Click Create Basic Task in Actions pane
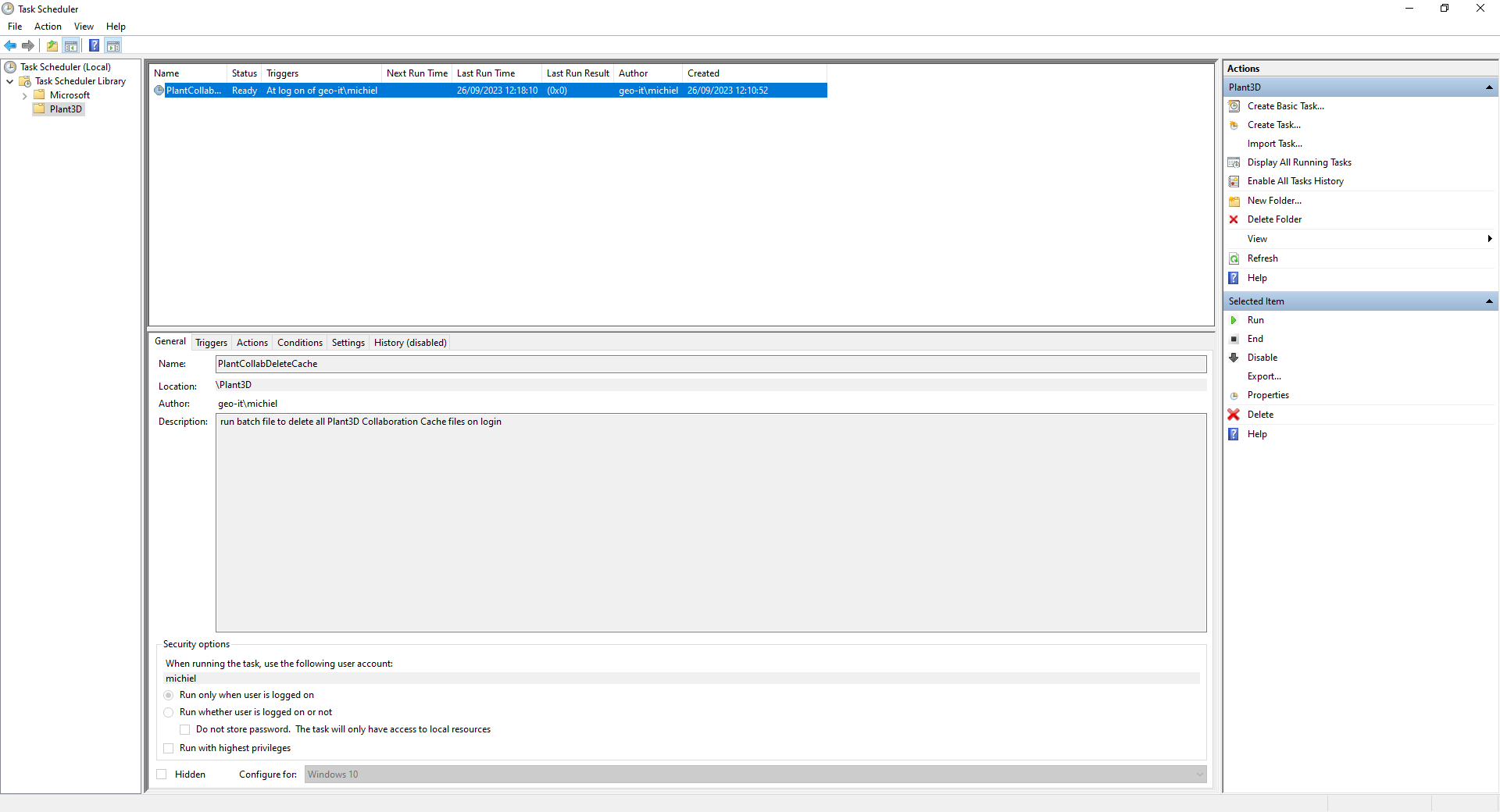The height and width of the screenshot is (812, 1500). (1285, 106)
